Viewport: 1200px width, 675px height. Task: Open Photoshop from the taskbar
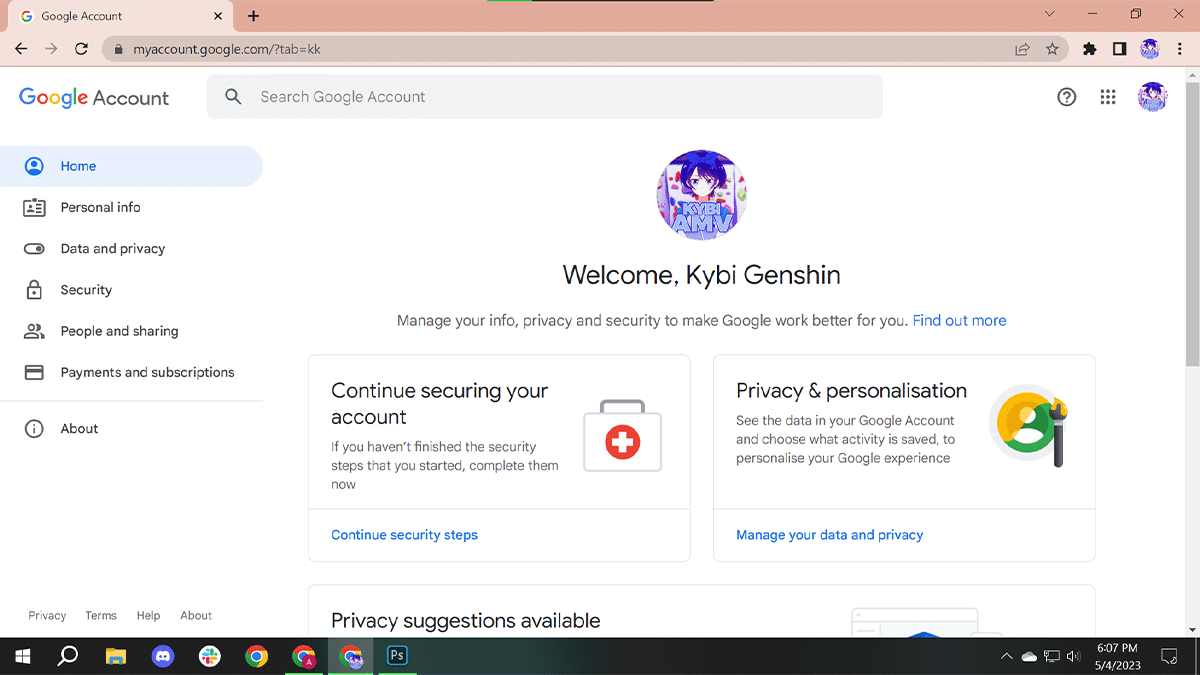(x=397, y=656)
